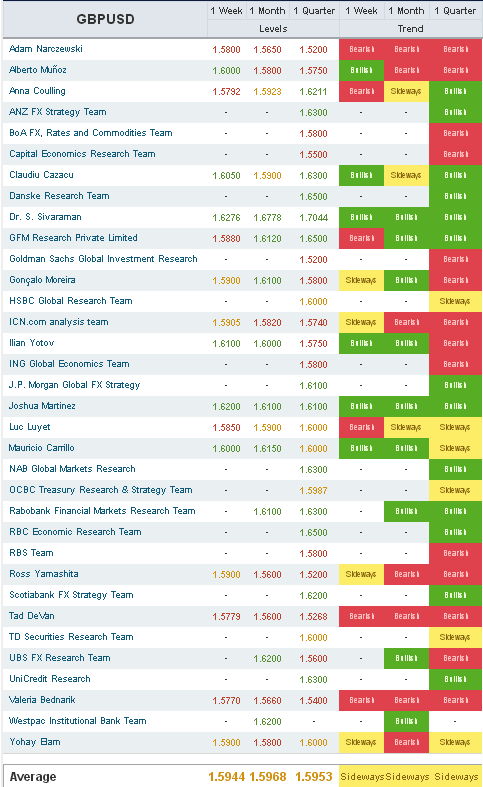Screen dimensions: 483x787
Task: Open Rabobank Financial Markets Research Team link
Action: click(102, 511)
